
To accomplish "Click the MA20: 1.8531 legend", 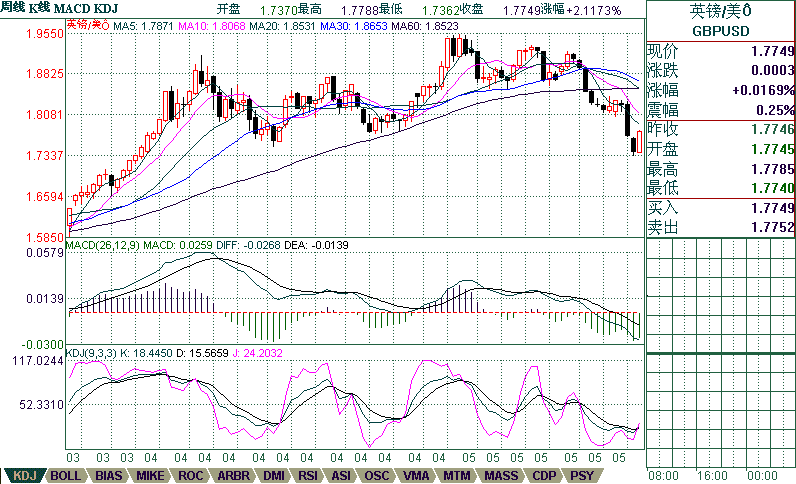I will click(x=282, y=26).
